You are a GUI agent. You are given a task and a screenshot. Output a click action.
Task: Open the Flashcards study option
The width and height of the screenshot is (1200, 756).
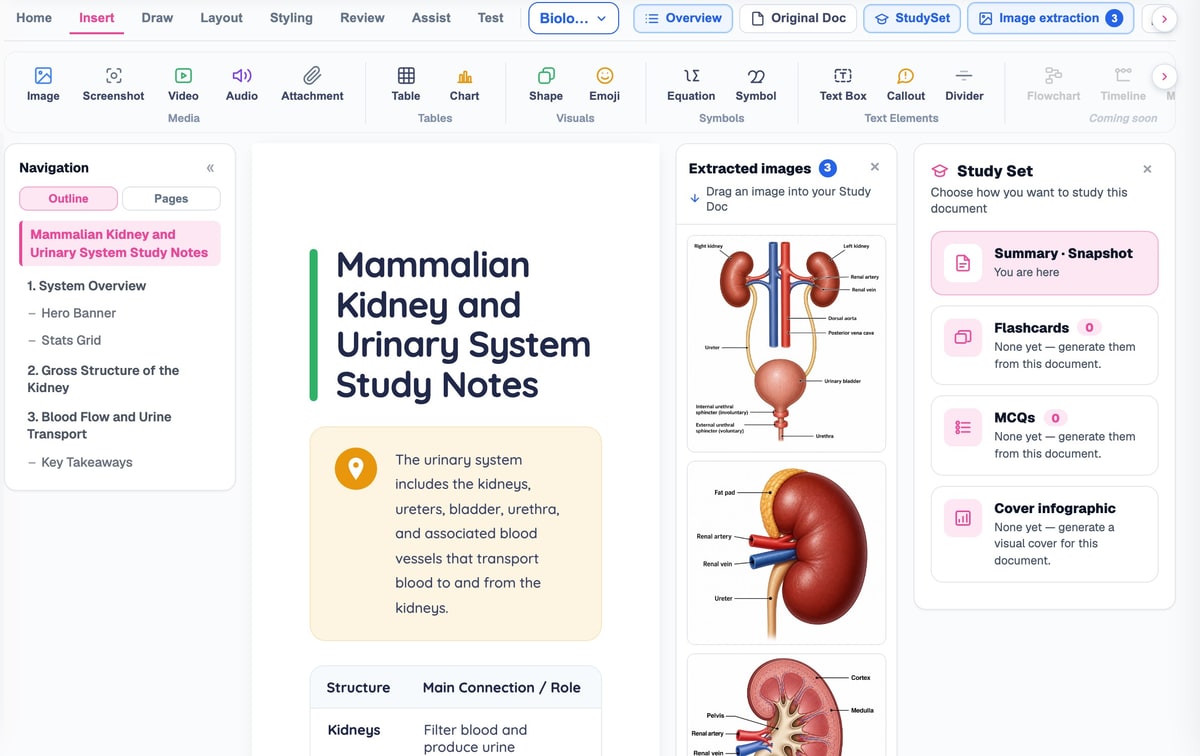tap(1044, 345)
